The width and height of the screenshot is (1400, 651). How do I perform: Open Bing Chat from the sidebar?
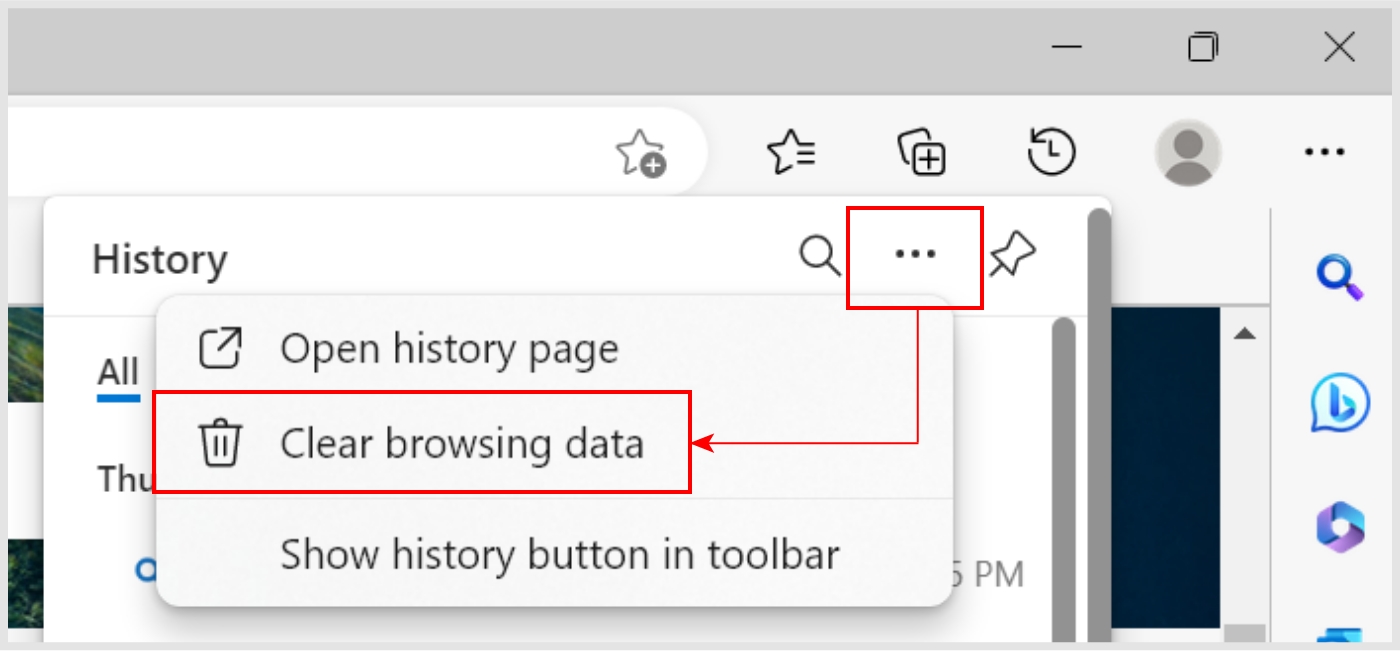point(1339,402)
